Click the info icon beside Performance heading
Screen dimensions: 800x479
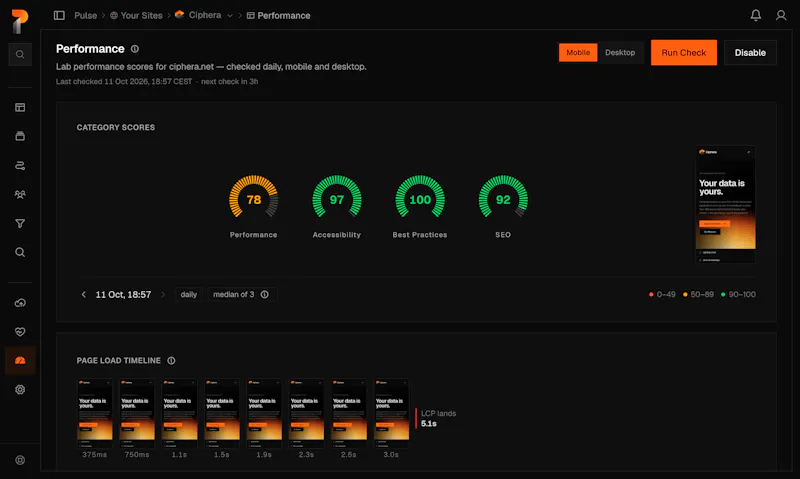tap(135, 49)
